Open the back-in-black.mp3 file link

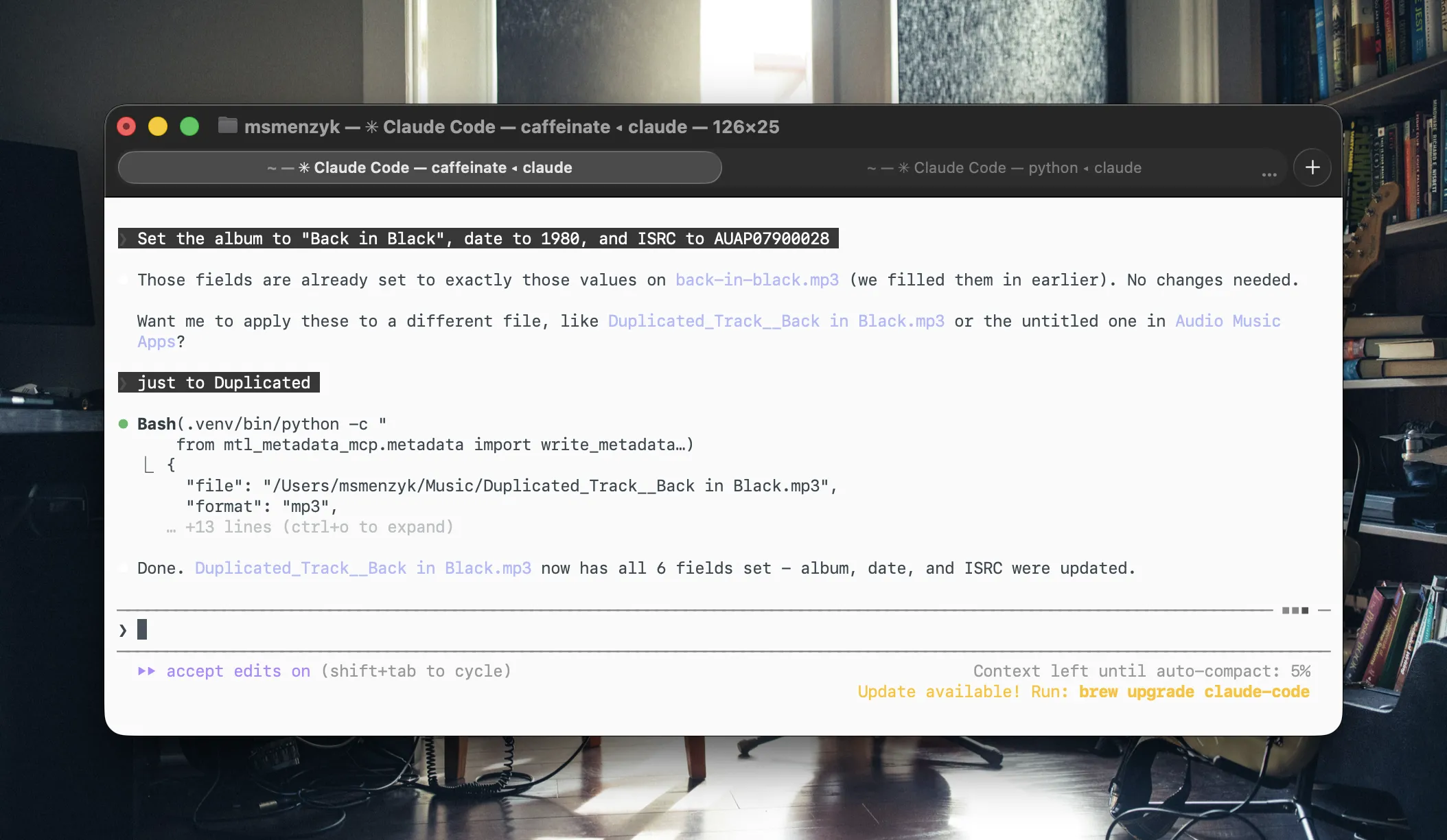click(x=757, y=280)
